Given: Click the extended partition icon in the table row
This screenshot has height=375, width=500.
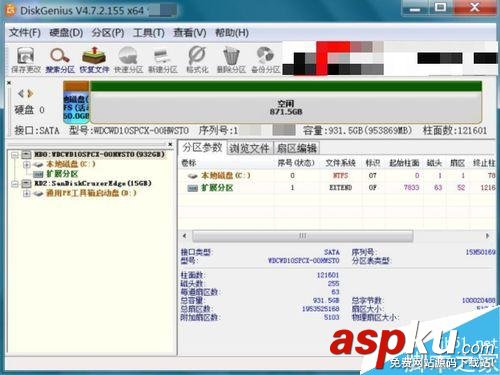Looking at the screenshot, I should pyautogui.click(x=193, y=188).
